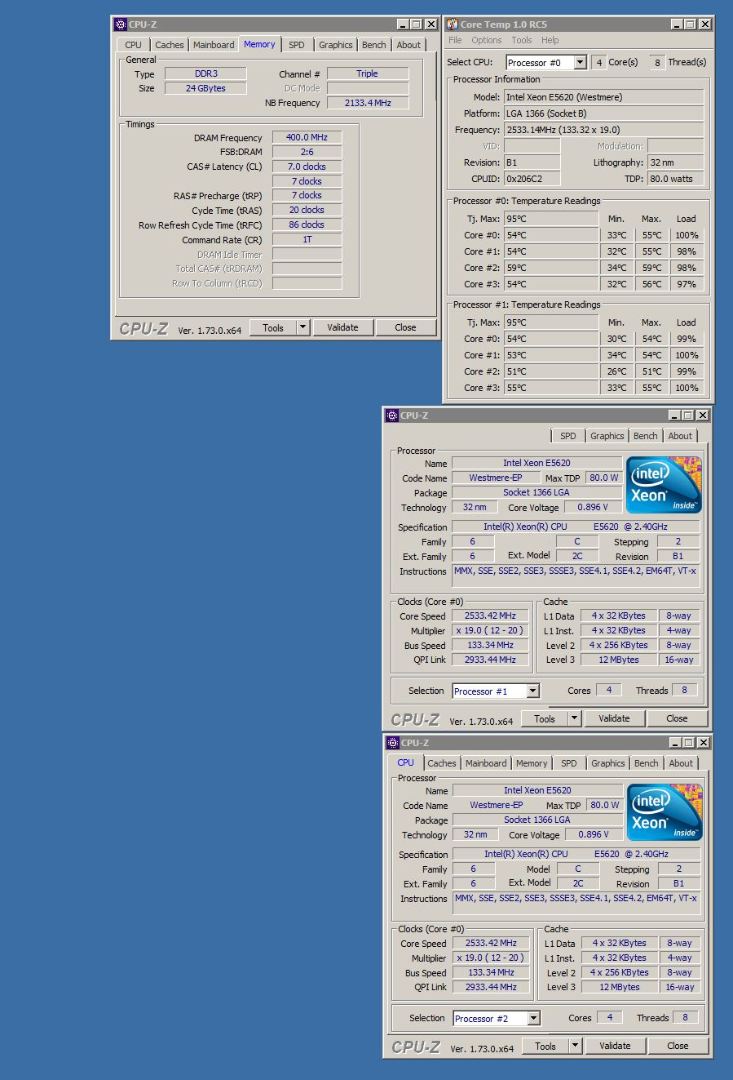Viewport: 733px width, 1080px height.
Task: Click the NB Frequency value 2133.4 MHz
Action: [368, 103]
